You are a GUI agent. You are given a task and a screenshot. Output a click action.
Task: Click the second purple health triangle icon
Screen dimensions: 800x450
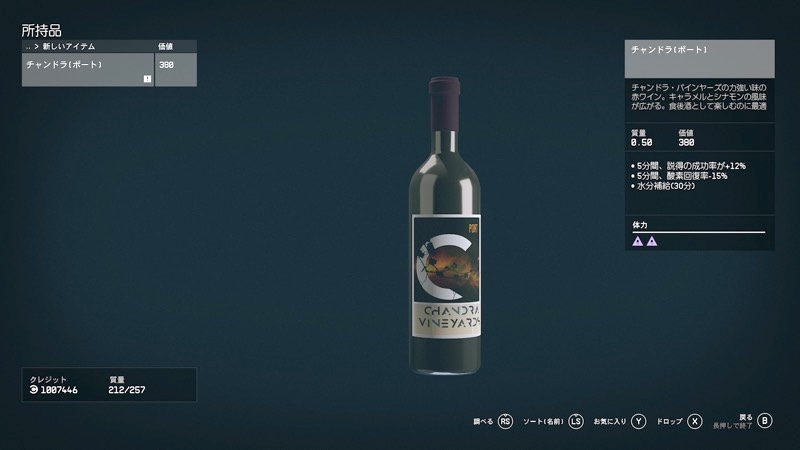(652, 241)
